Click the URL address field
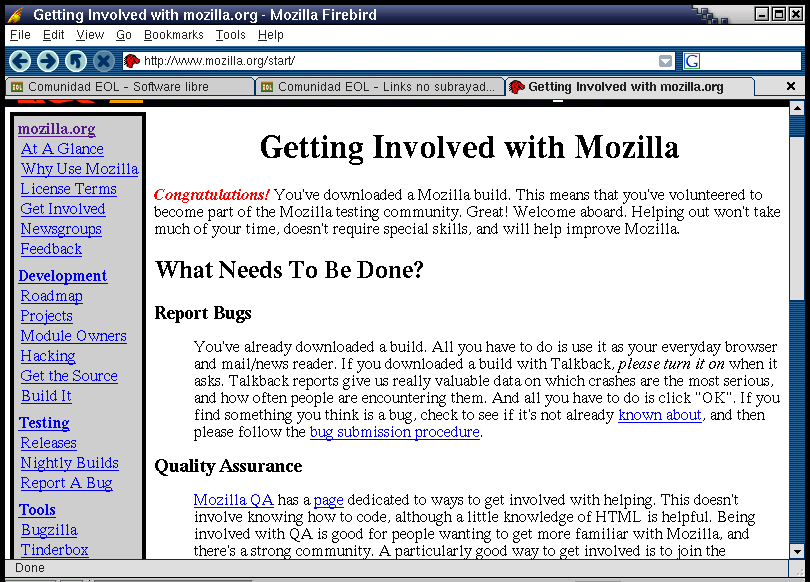The image size is (810, 582). [400, 61]
